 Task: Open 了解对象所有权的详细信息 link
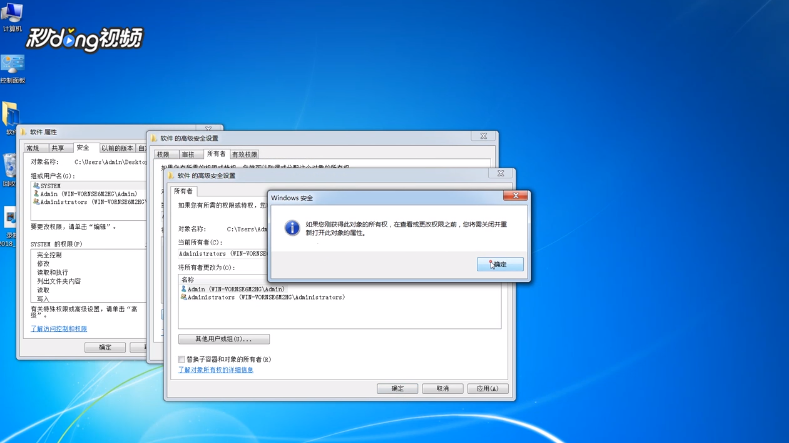216,370
